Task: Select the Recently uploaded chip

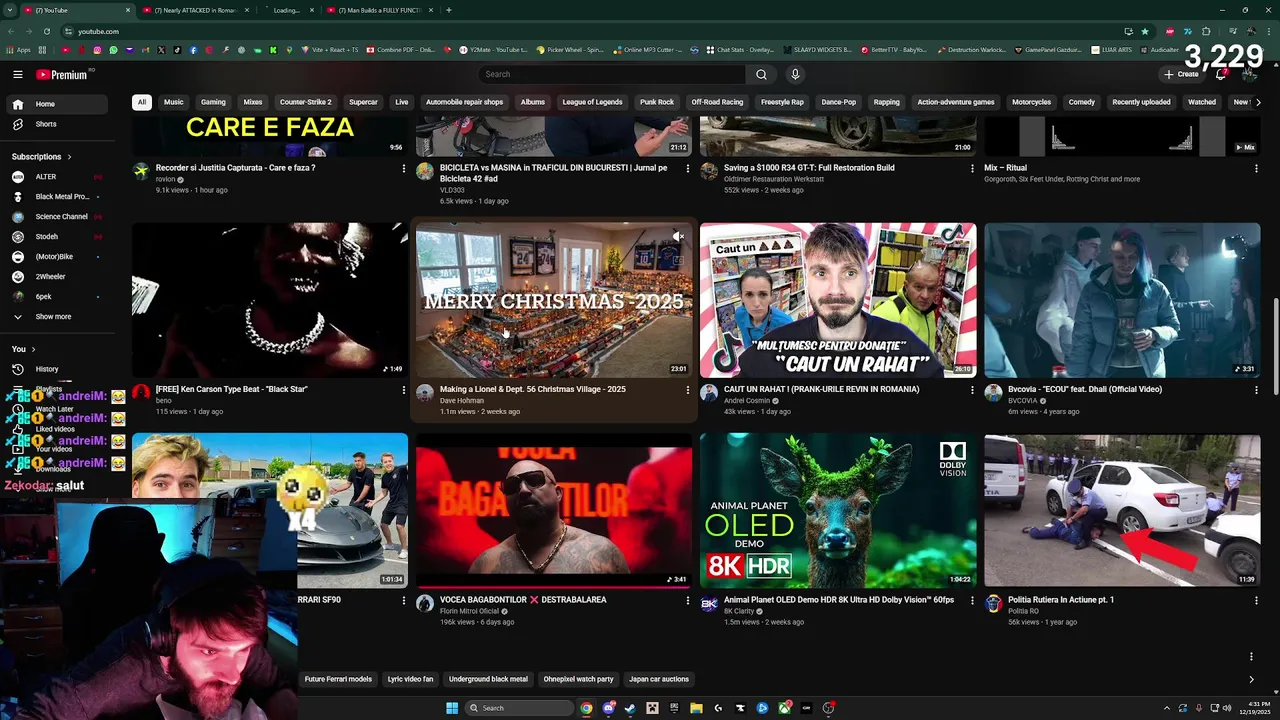Action: (x=1141, y=102)
